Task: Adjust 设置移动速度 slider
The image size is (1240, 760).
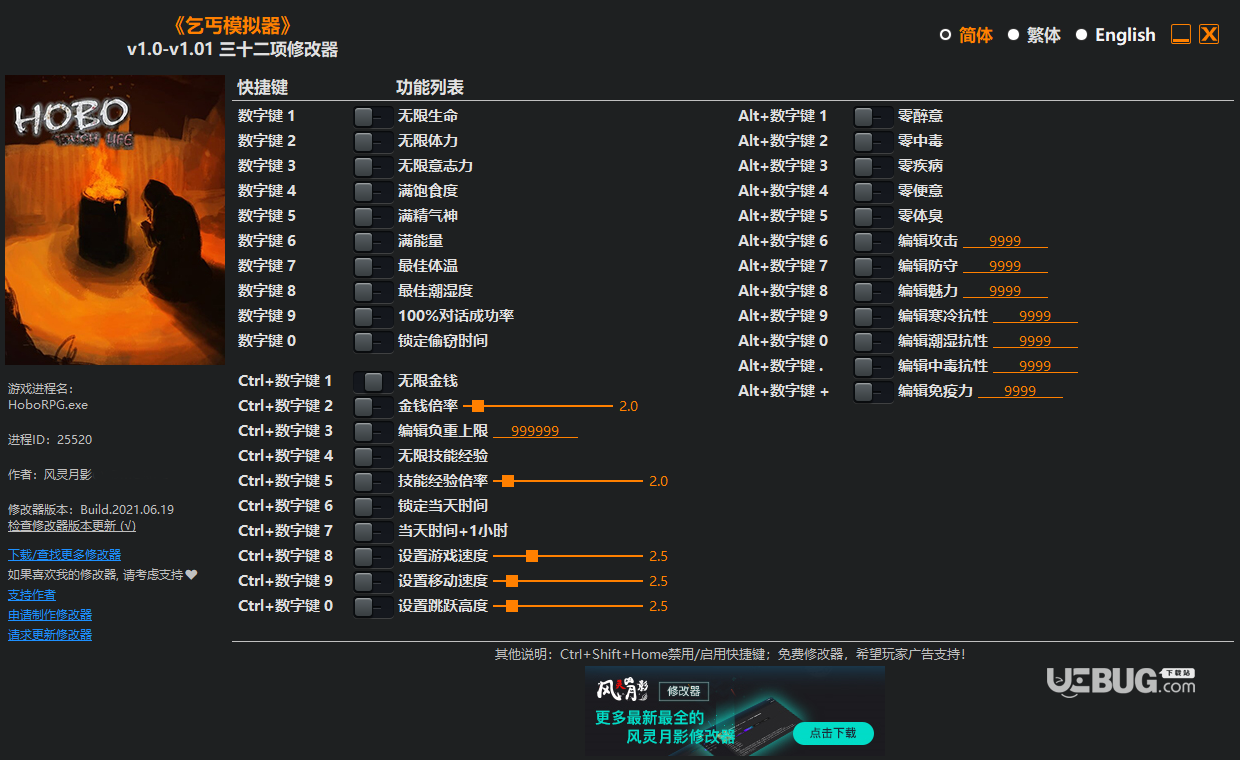Action: click(x=568, y=581)
